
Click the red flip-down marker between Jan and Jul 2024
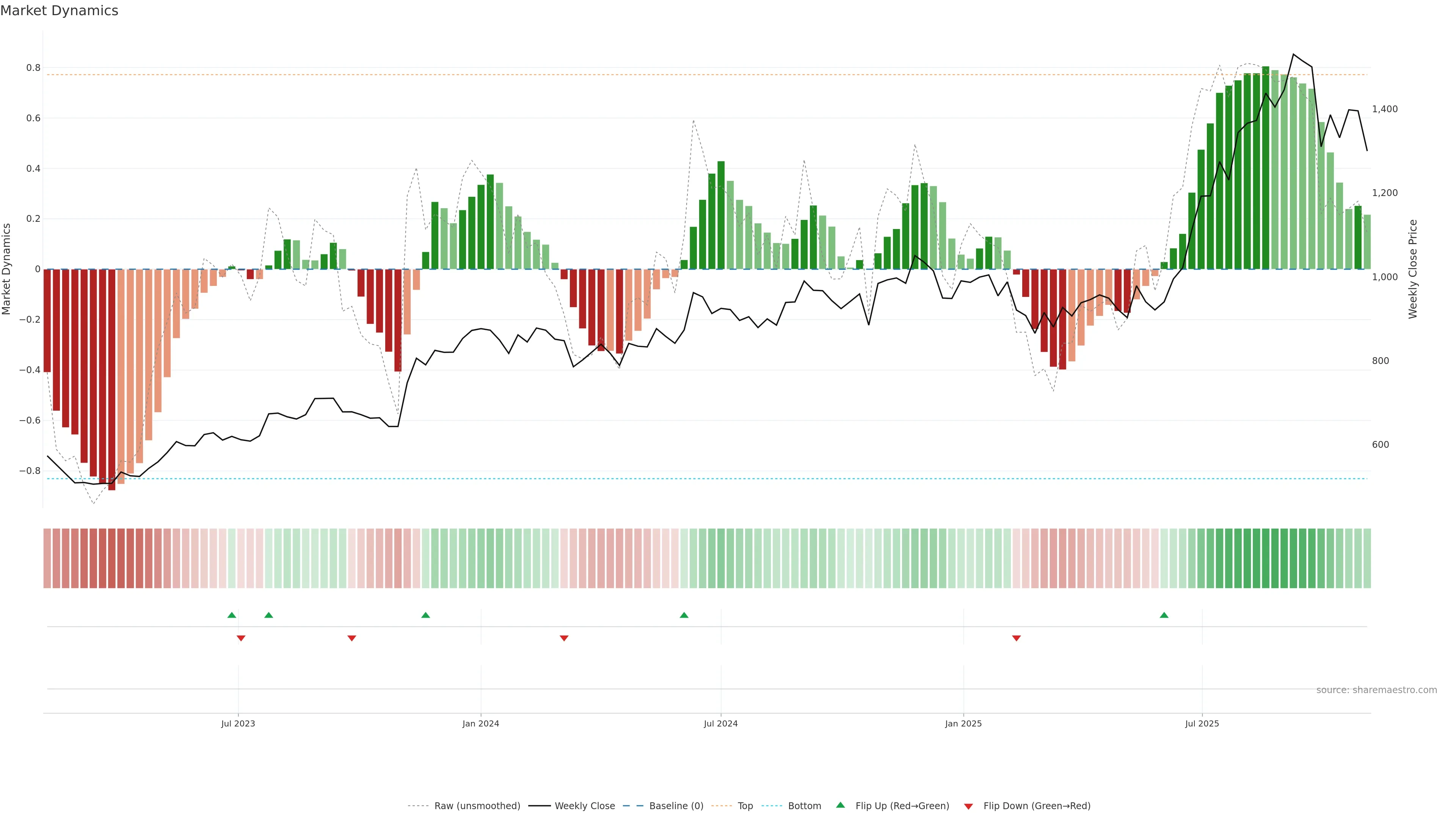click(563, 638)
